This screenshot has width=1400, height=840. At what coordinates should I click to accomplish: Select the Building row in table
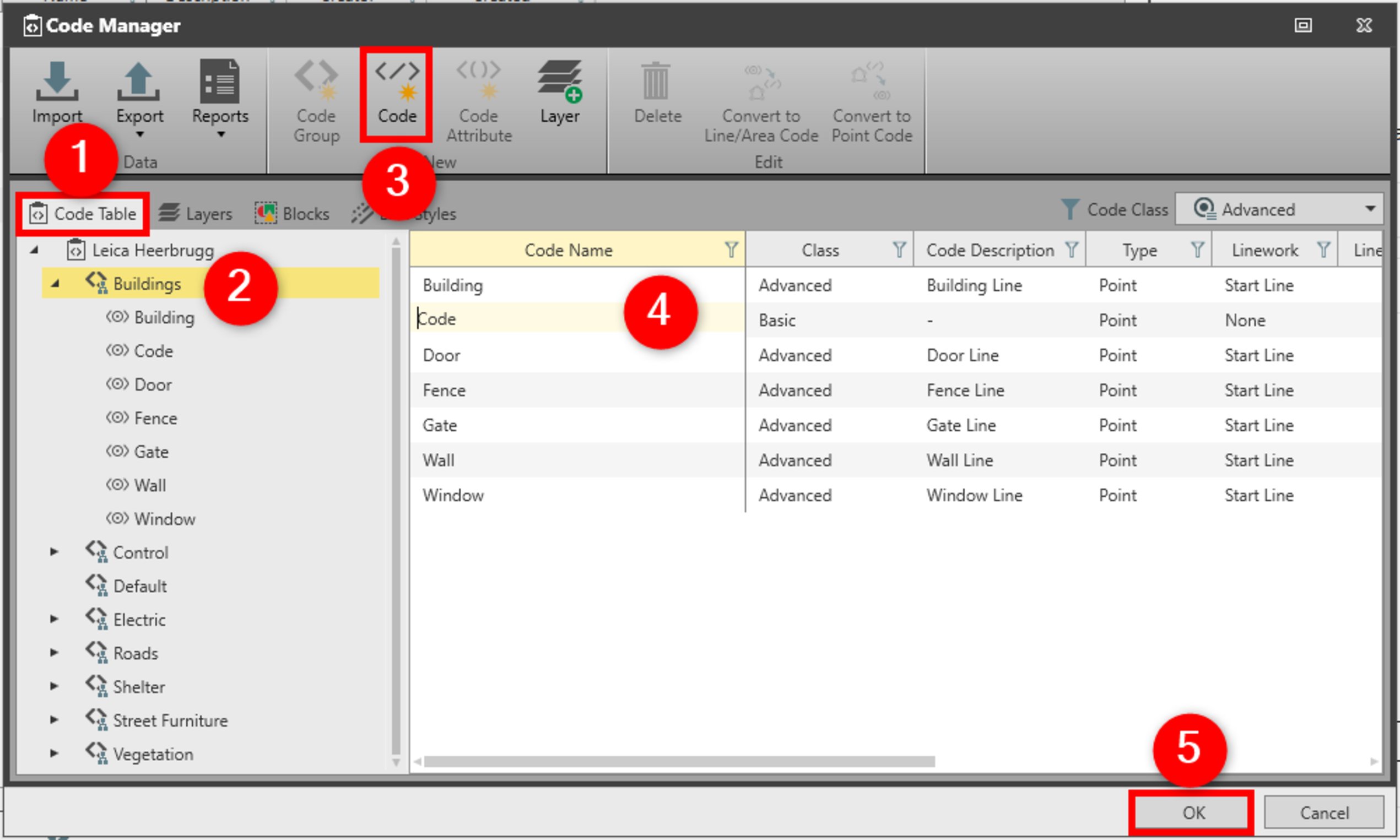pyautogui.click(x=896, y=285)
